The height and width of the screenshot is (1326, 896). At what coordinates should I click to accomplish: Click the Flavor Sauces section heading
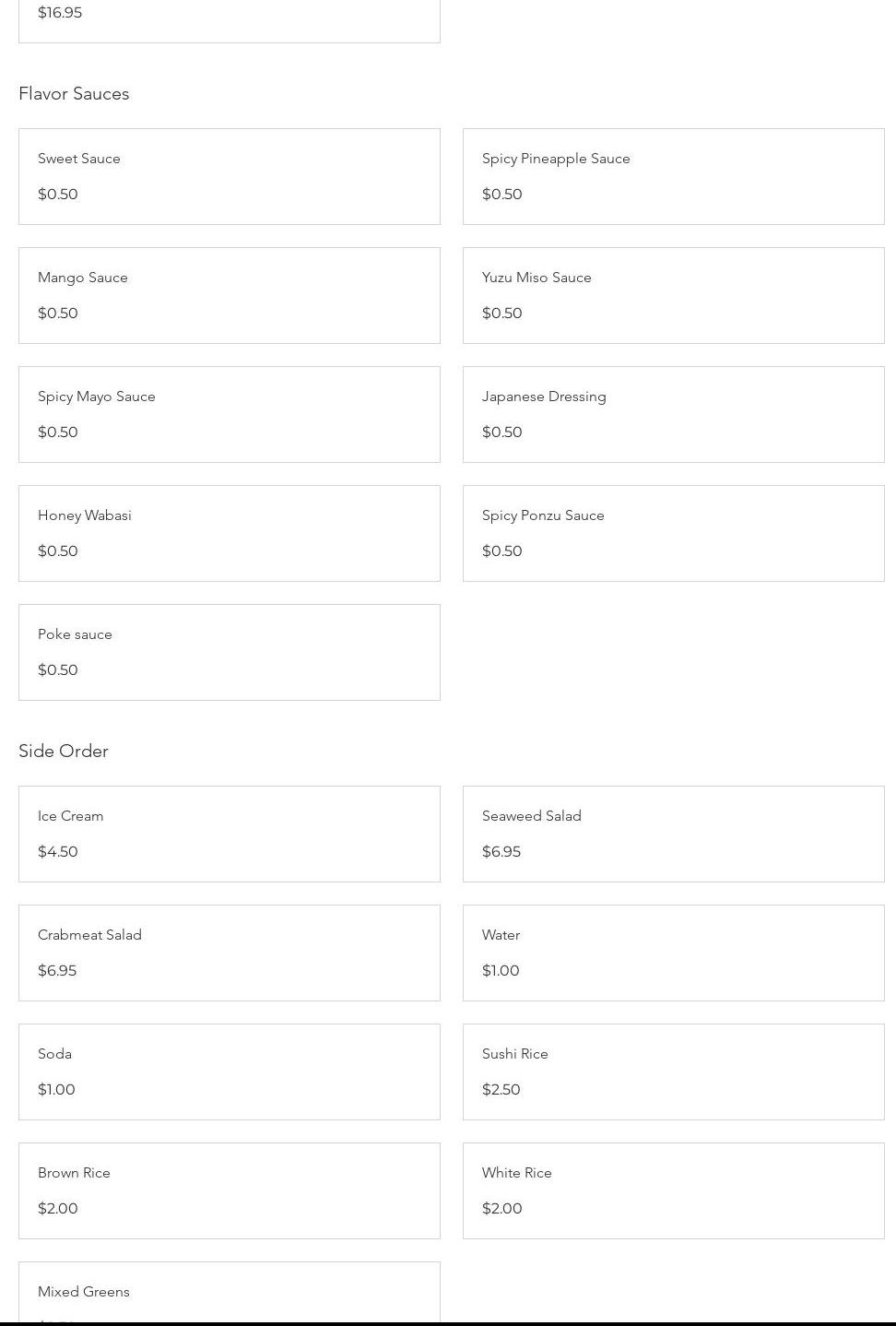74,93
